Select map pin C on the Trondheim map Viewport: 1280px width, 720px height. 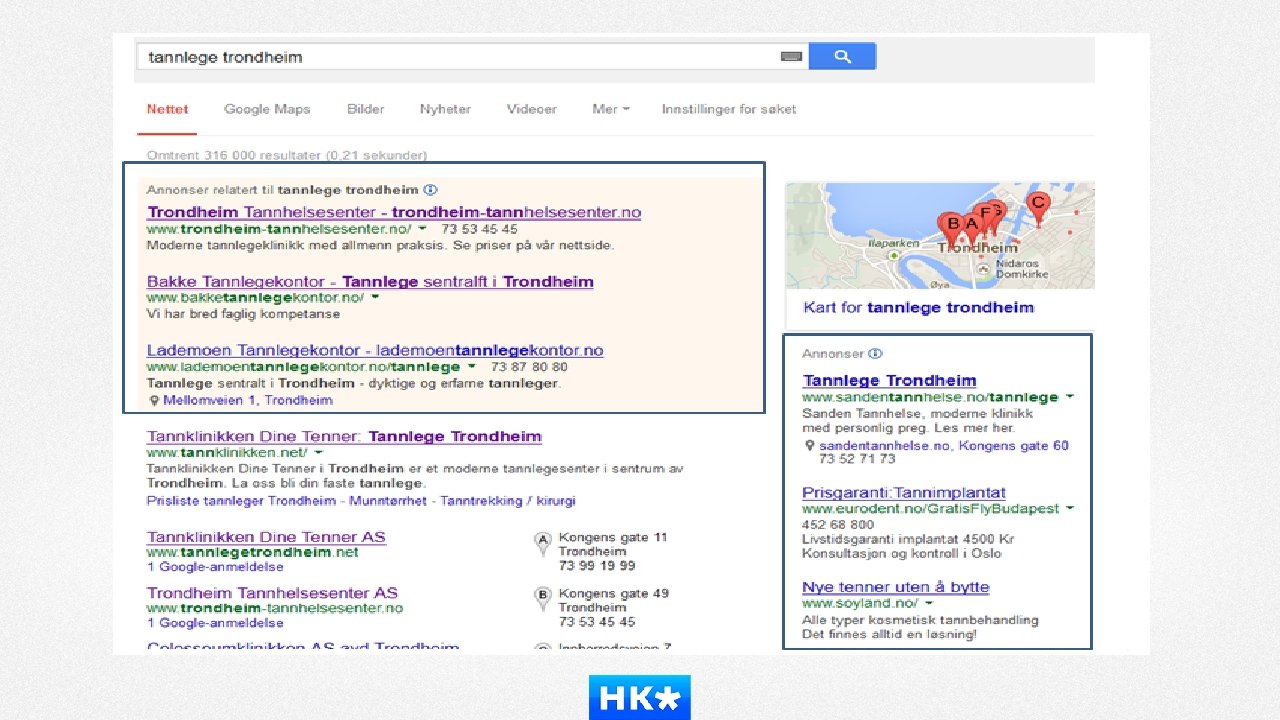click(1039, 207)
